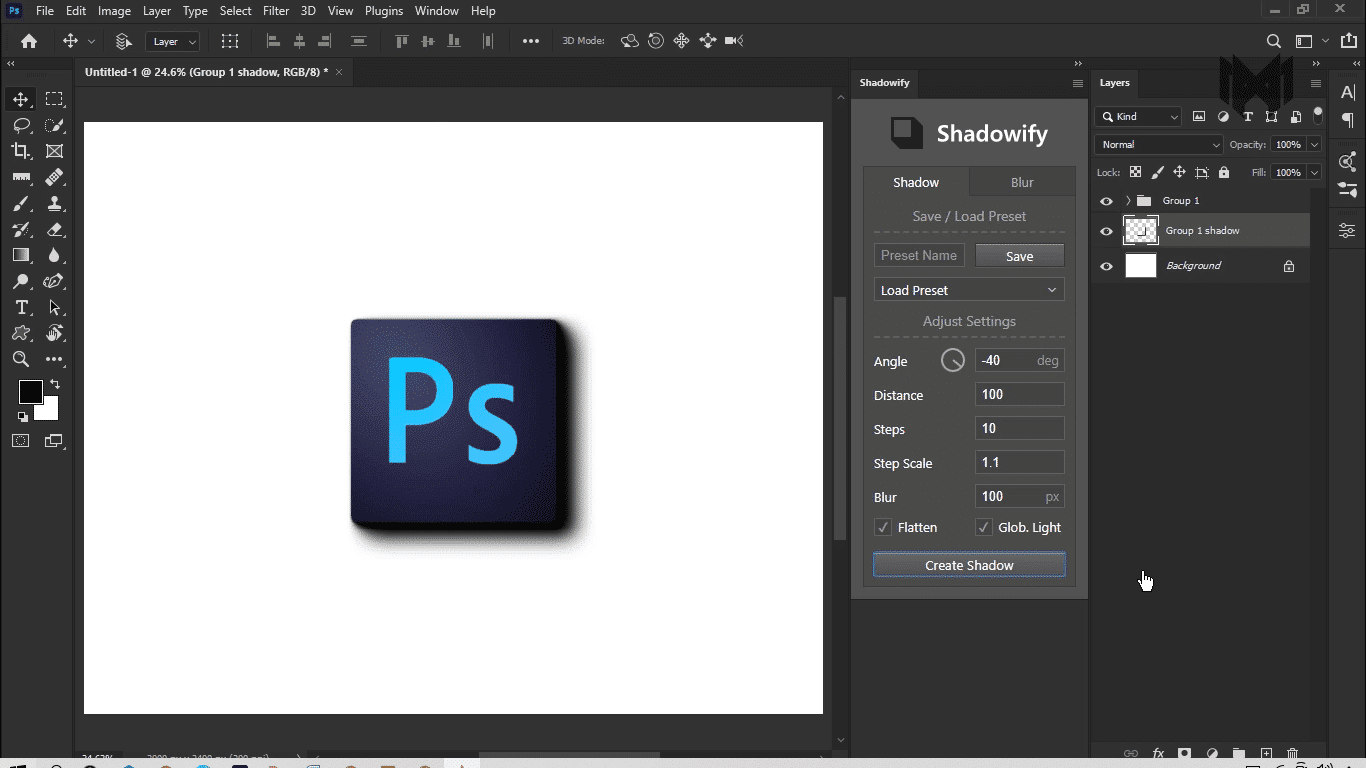Open the Load Preset dropdown
The width and height of the screenshot is (1366, 768).
969,290
